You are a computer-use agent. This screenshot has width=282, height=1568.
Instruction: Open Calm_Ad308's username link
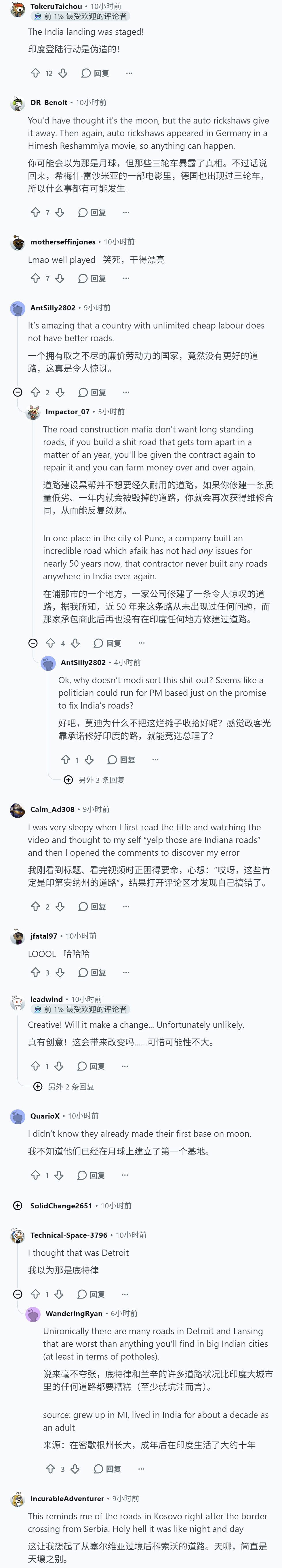[x=52, y=809]
